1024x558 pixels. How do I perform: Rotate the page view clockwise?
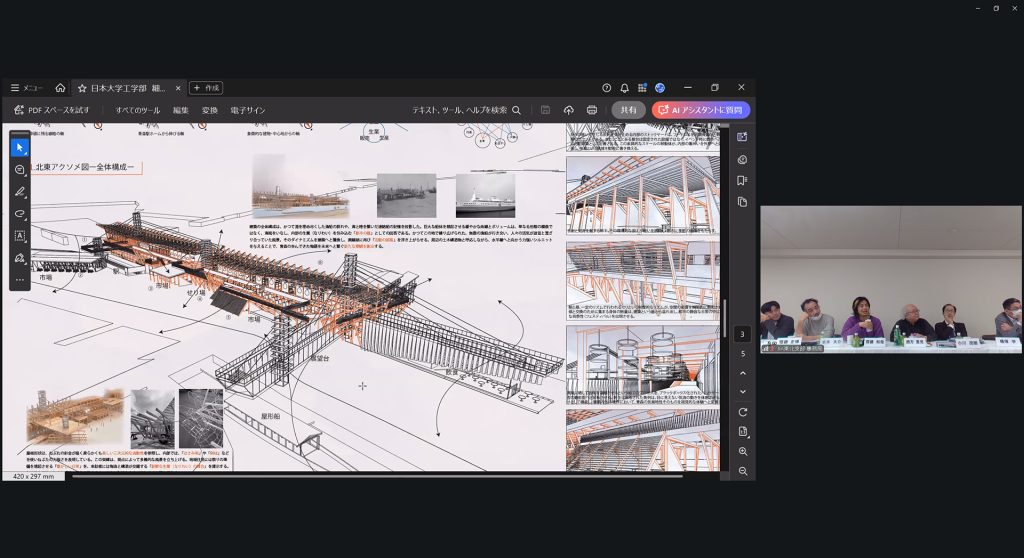click(742, 412)
